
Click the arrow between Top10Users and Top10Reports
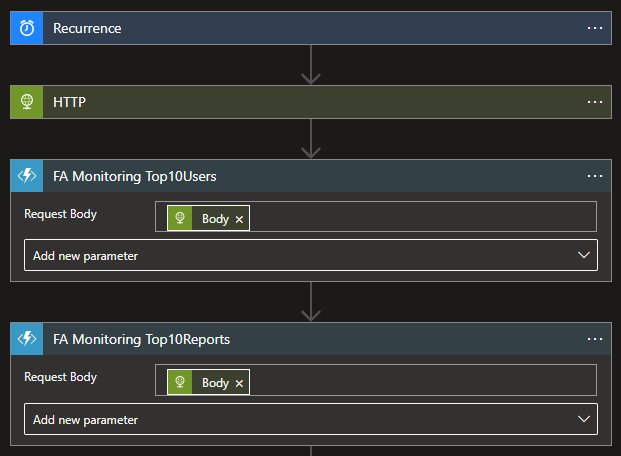pyautogui.click(x=311, y=302)
